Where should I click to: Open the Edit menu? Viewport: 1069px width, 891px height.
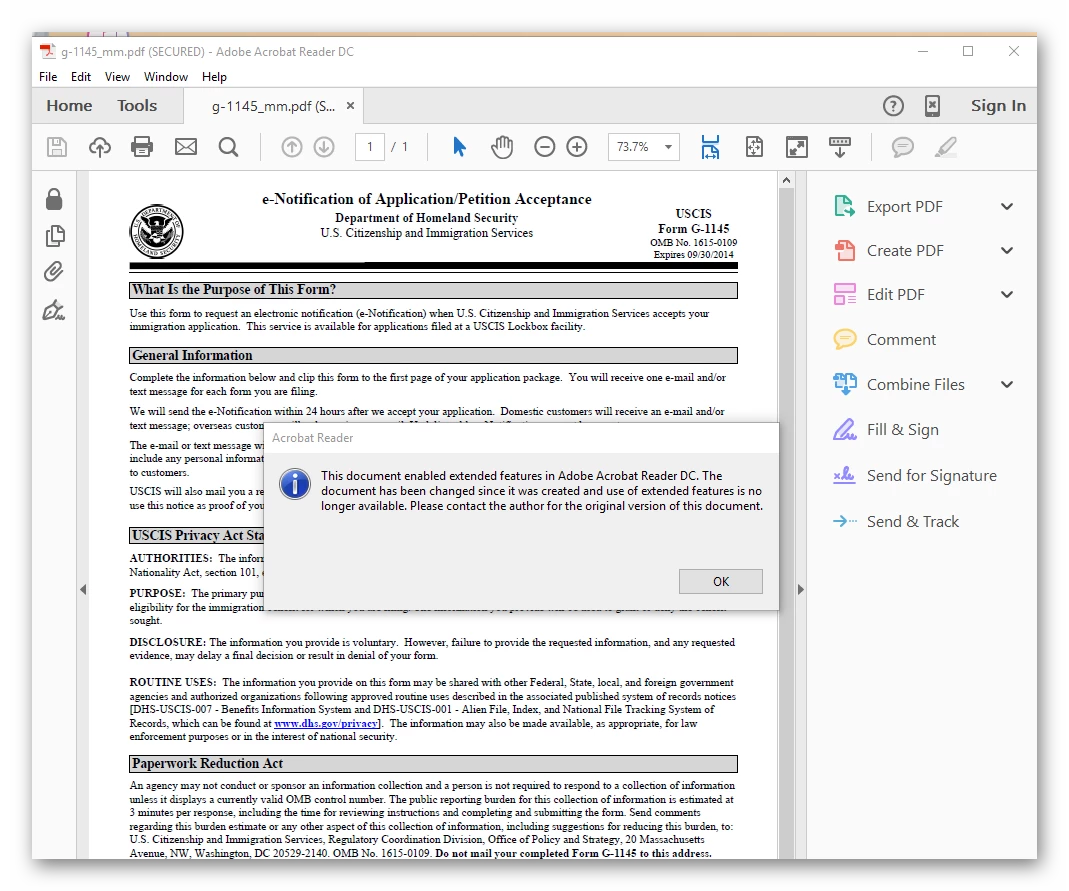[x=80, y=77]
